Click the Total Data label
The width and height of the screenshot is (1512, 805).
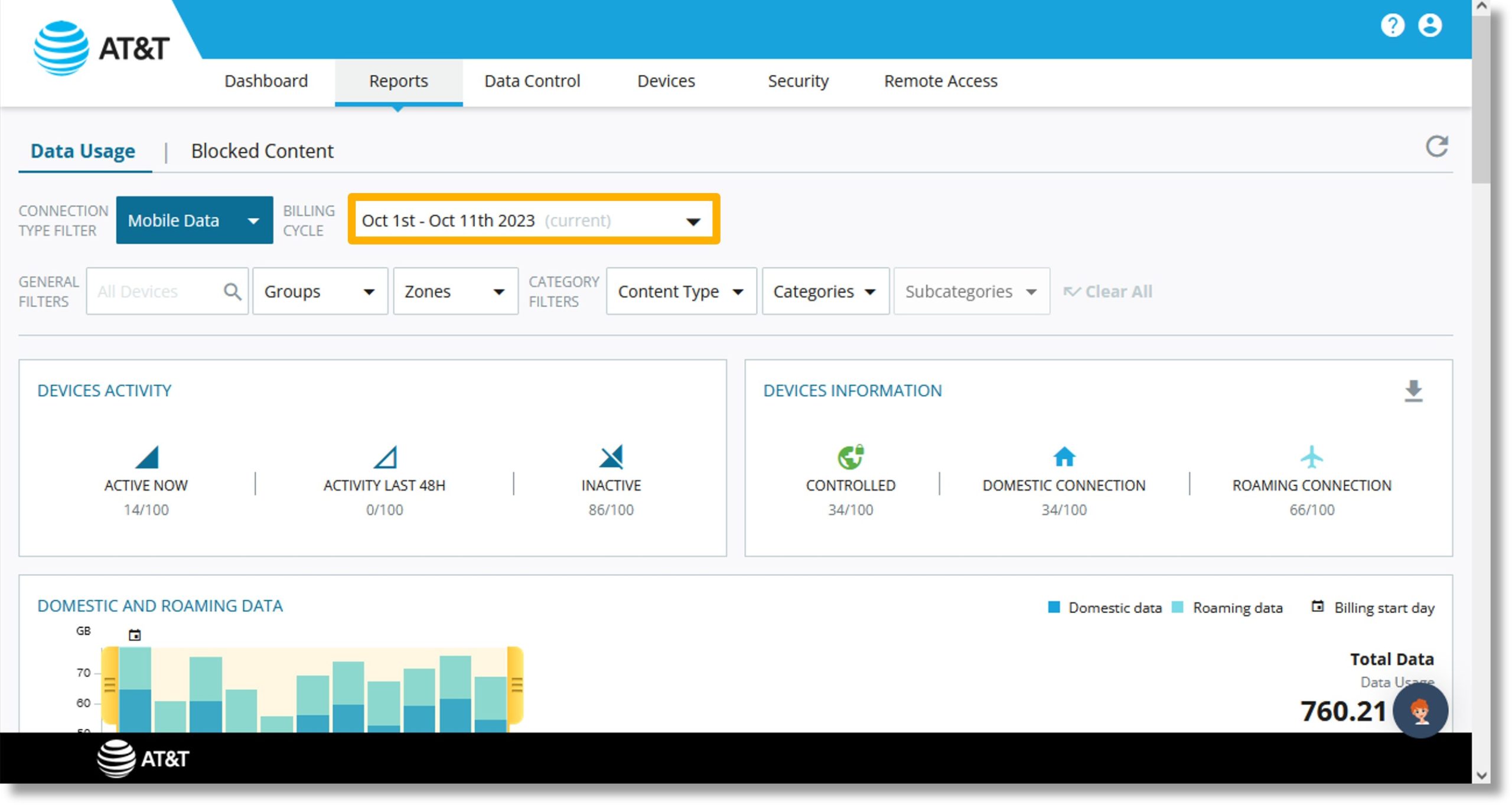1392,659
